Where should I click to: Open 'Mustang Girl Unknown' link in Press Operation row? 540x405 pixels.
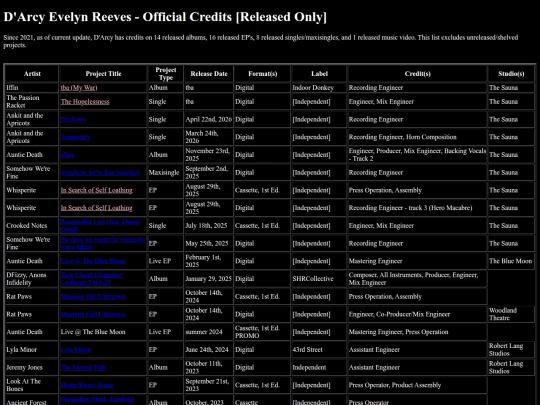point(93,297)
